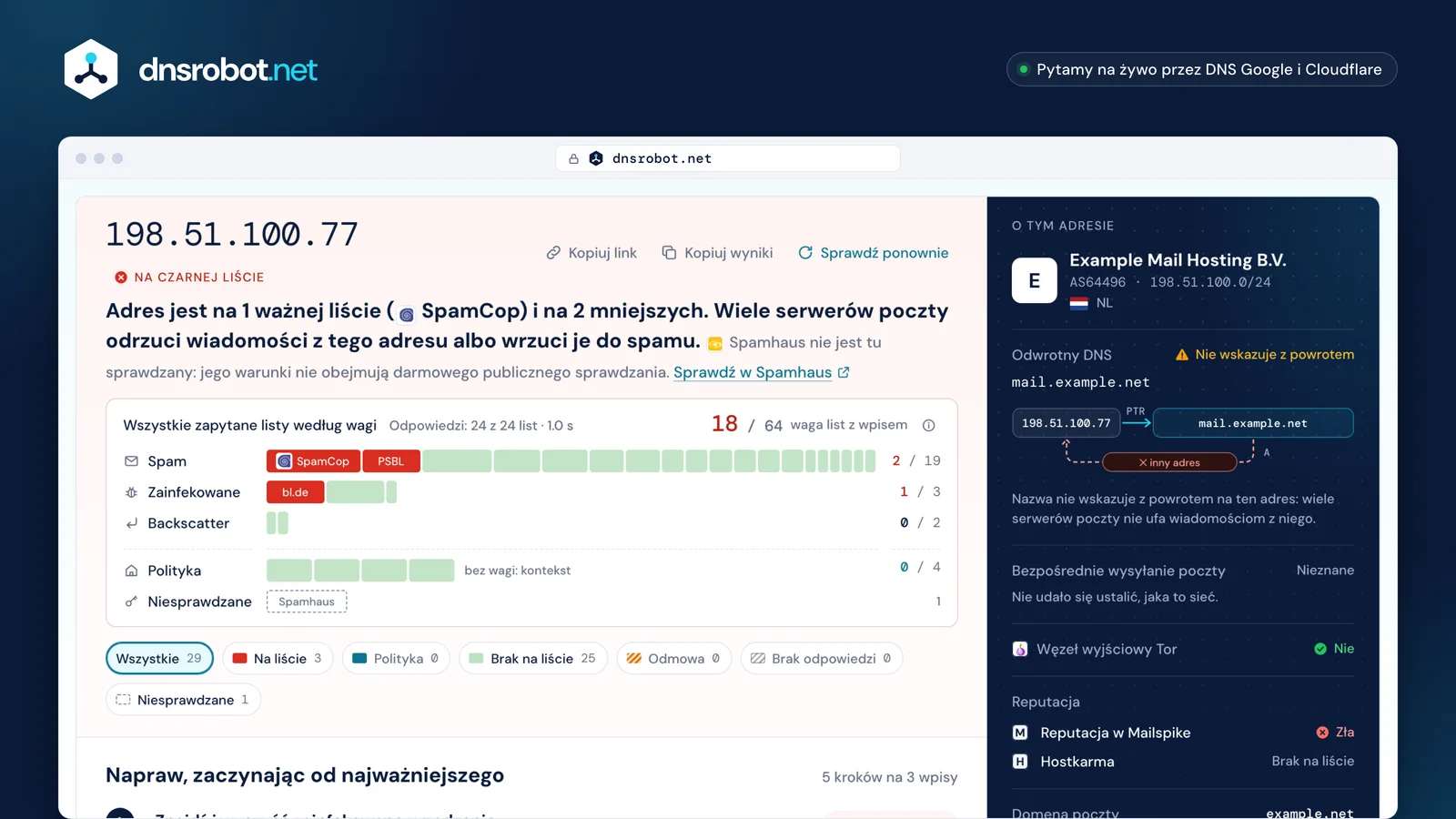Show Brak odpowiedzi 0 results
Viewport: 1456px width, 819px height.
[x=822, y=658]
